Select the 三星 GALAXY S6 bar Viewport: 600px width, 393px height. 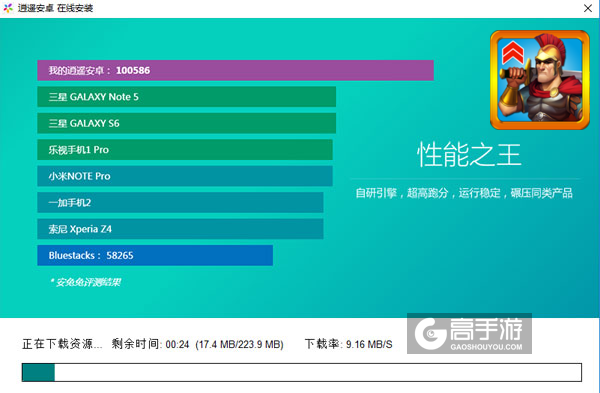[186, 123]
